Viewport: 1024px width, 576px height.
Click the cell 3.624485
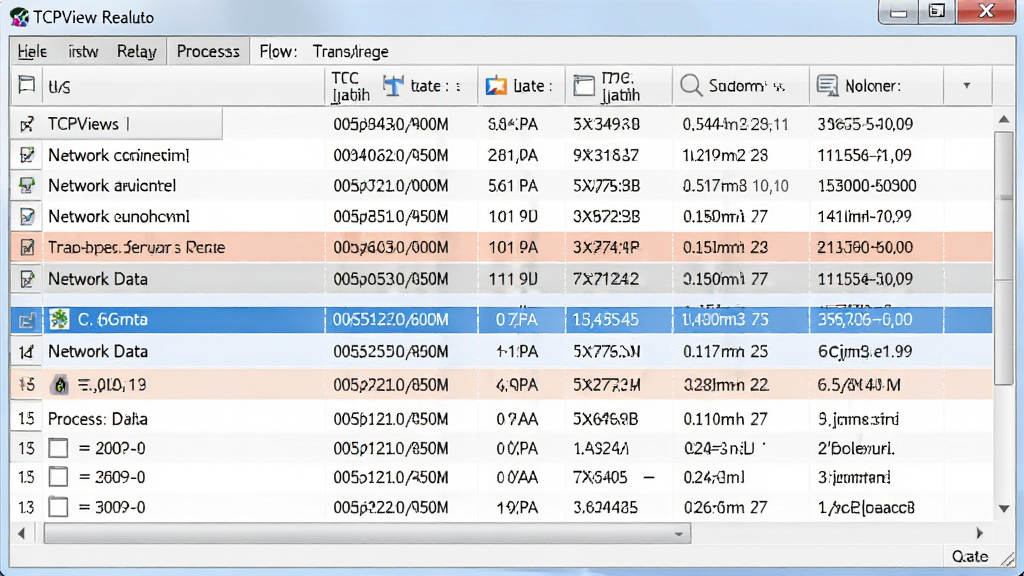point(606,507)
